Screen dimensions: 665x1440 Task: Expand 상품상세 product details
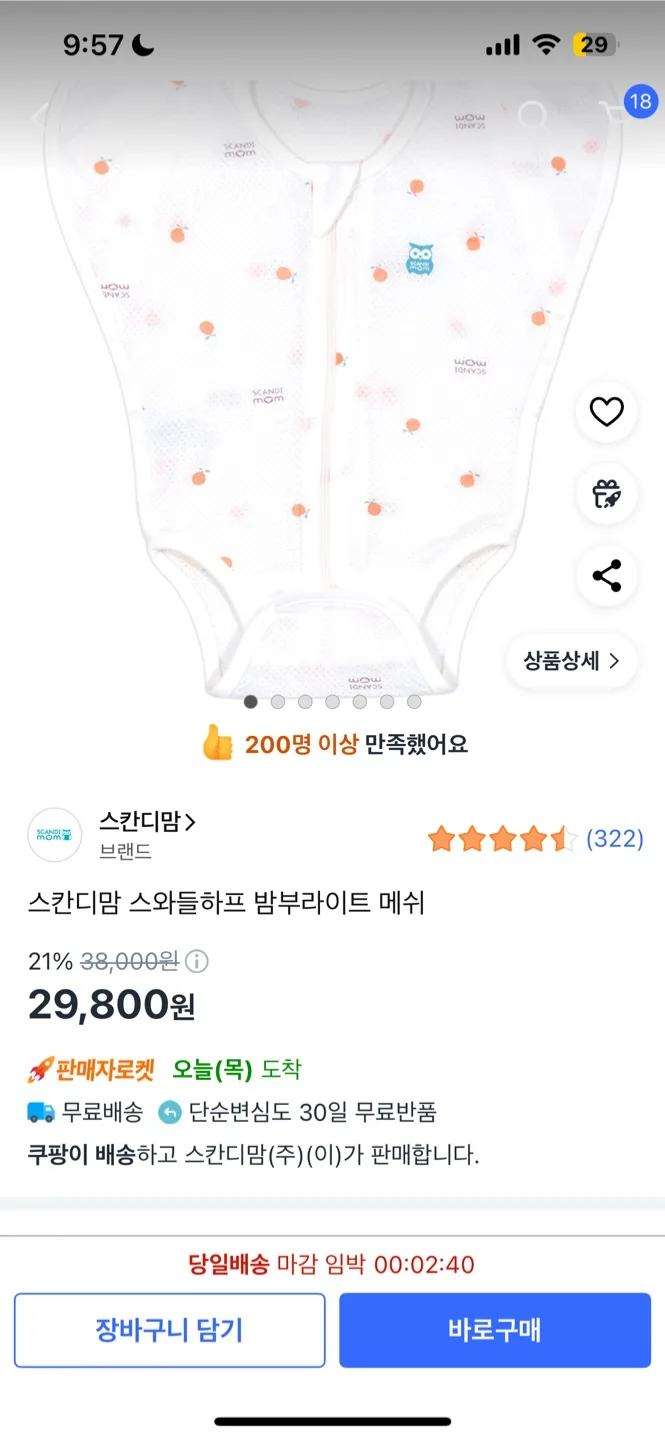[571, 661]
